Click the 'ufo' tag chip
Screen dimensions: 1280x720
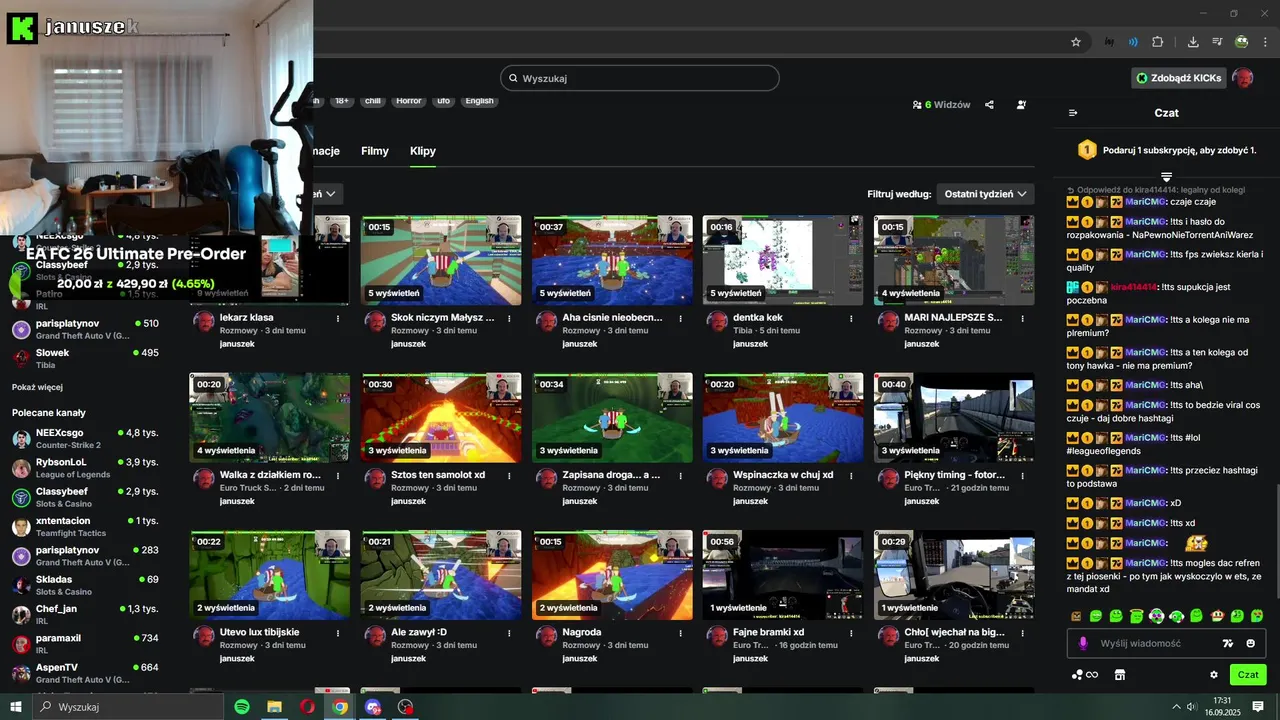click(x=443, y=101)
